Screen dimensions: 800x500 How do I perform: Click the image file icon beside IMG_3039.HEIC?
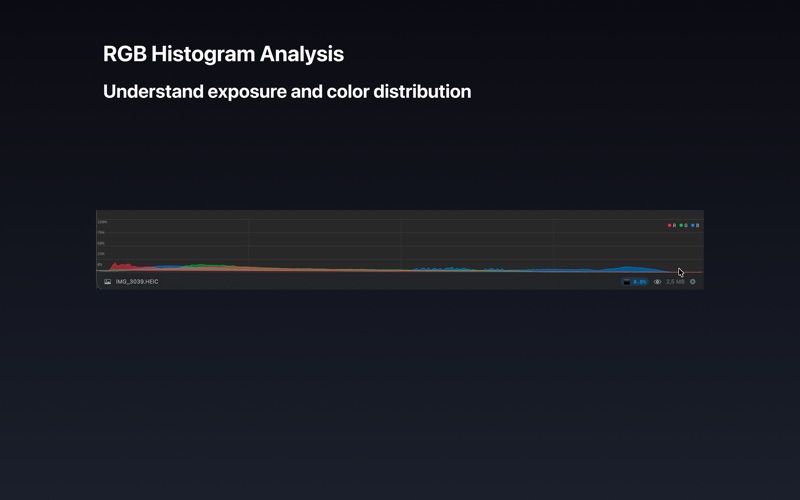click(108, 282)
